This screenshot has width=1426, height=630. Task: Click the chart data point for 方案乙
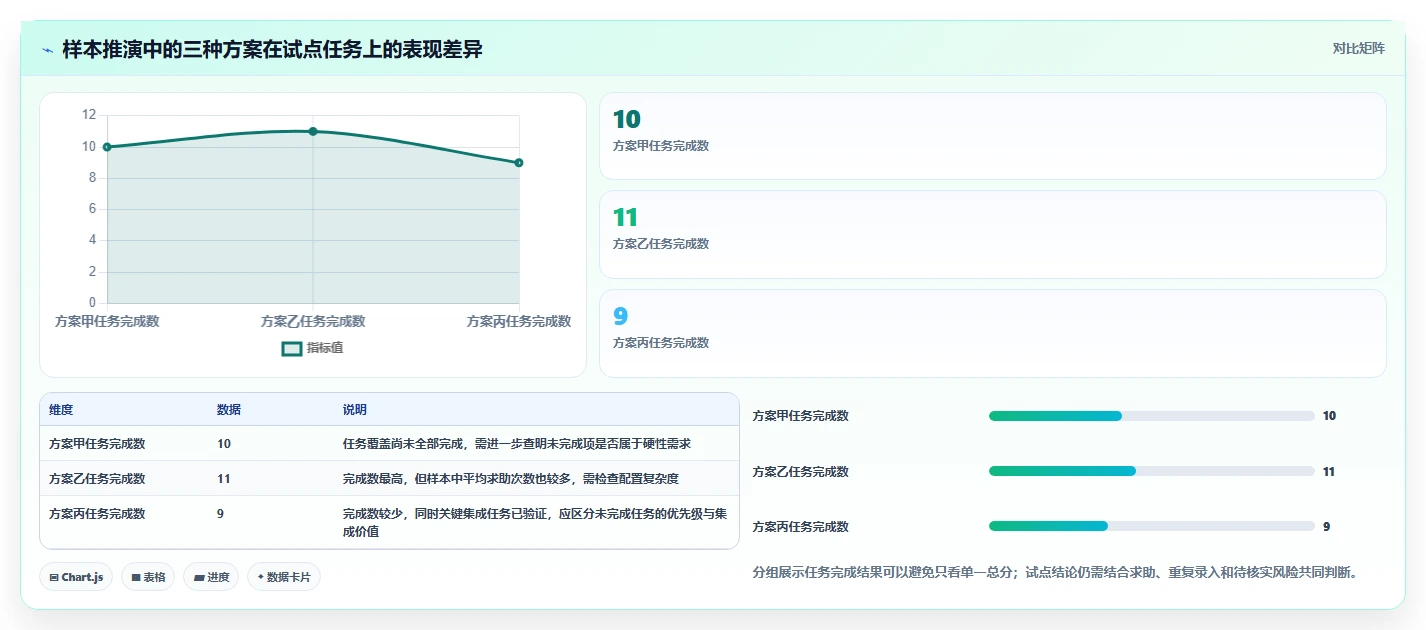point(313,131)
